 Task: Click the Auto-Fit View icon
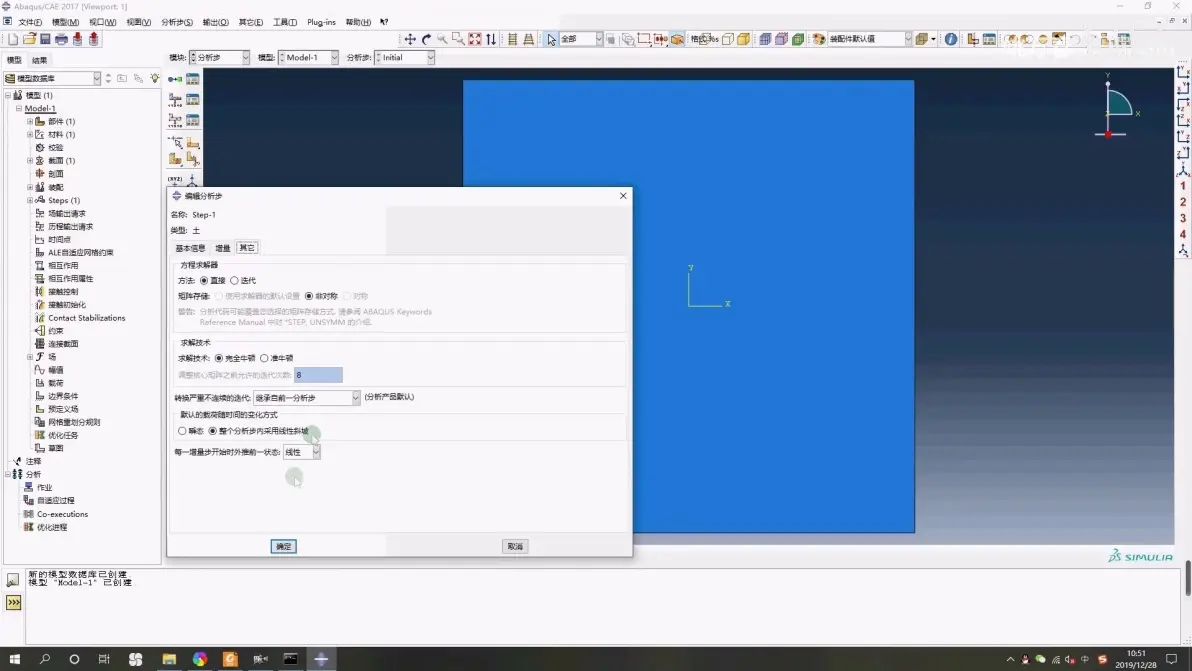click(x=475, y=39)
